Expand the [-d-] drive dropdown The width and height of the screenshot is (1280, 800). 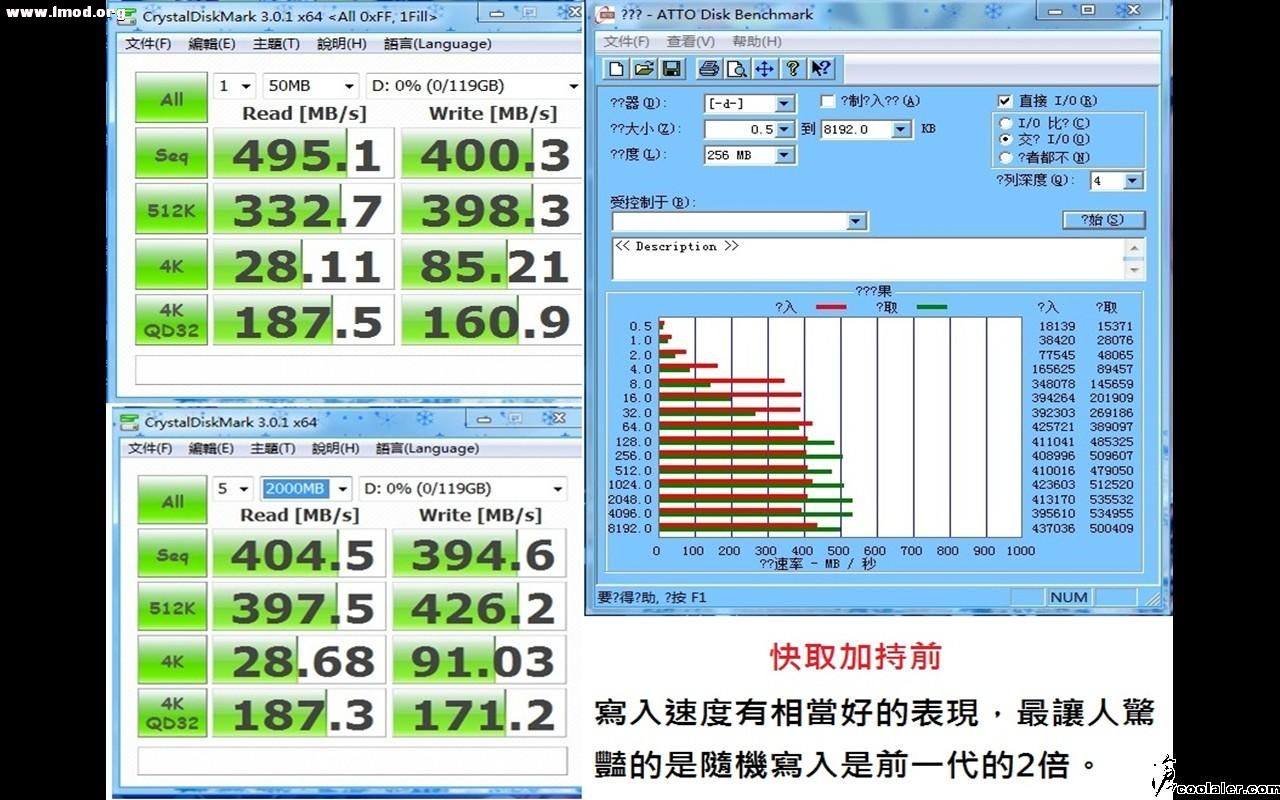point(784,104)
